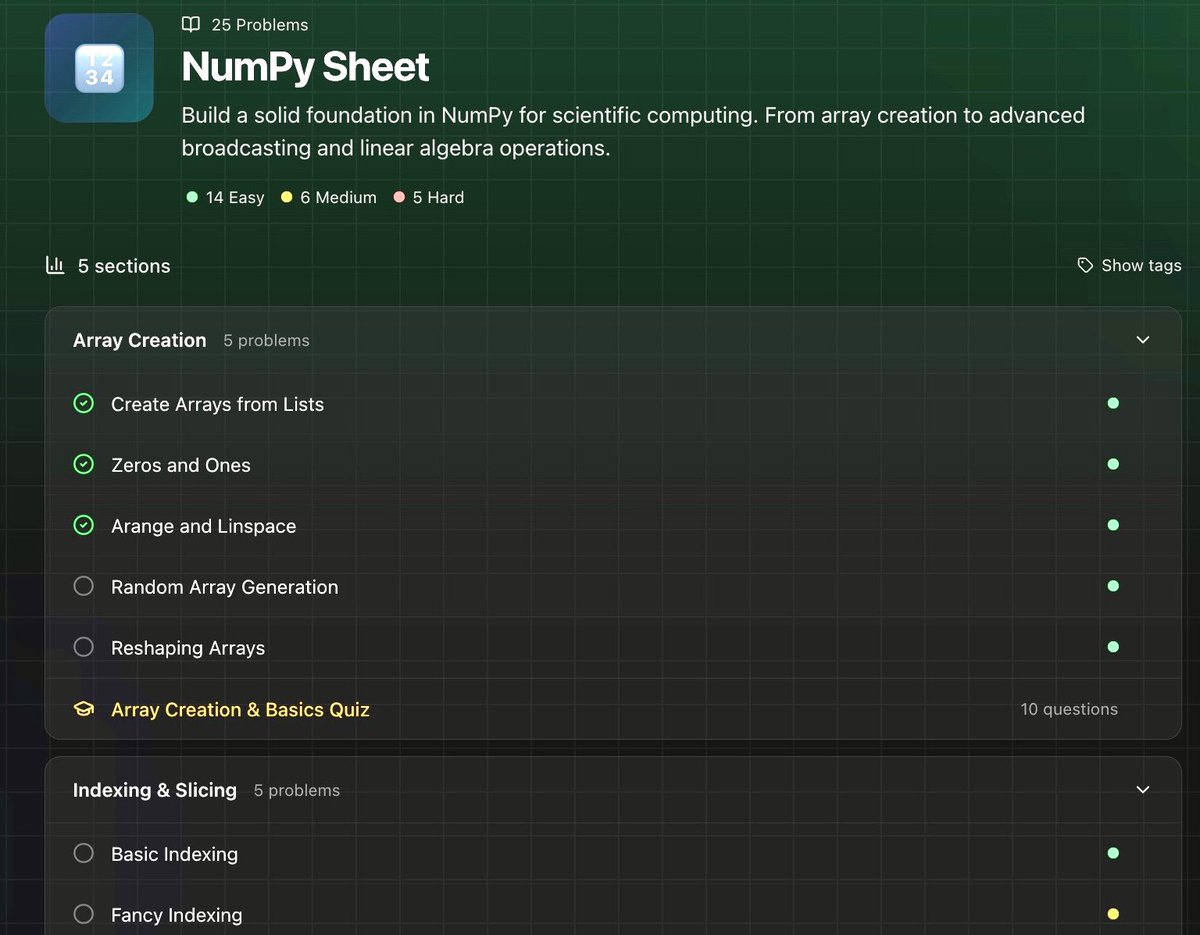Click the NumPy Sheet description paragraph
Viewport: 1200px width, 935px height.
tap(633, 132)
